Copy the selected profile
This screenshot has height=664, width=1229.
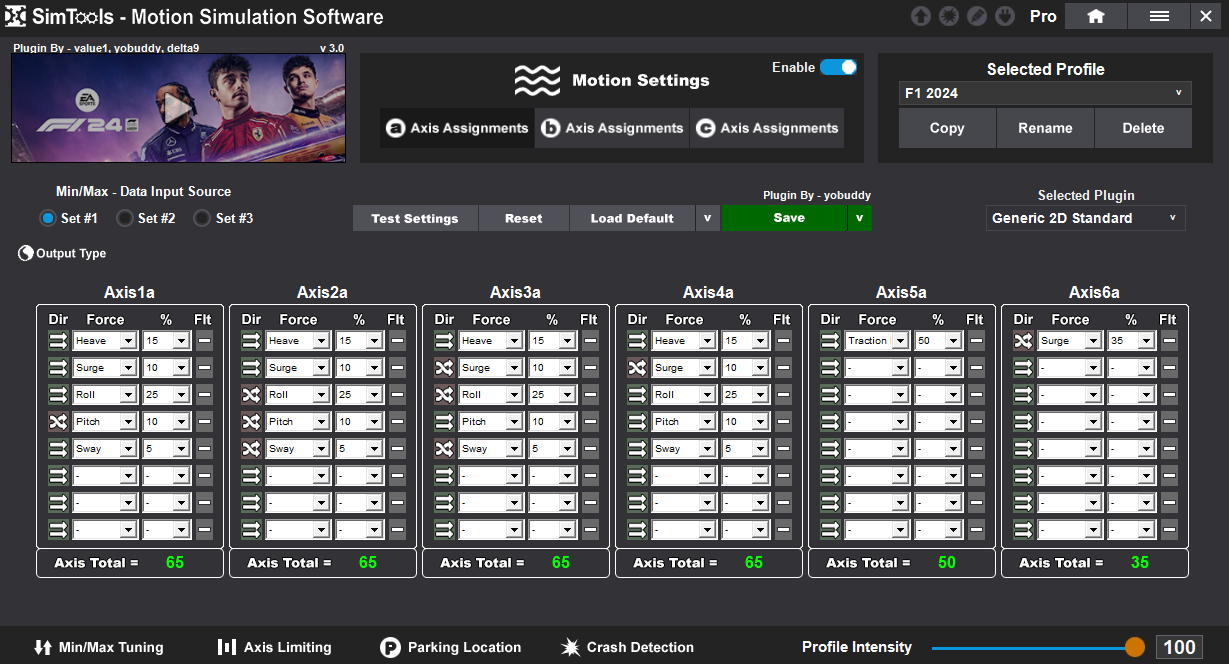[x=947, y=128]
